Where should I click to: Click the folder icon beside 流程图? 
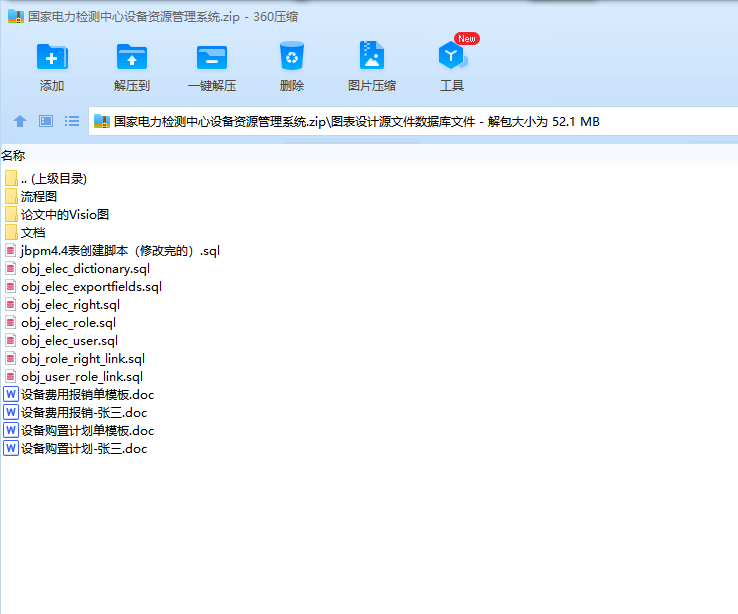[x=11, y=197]
